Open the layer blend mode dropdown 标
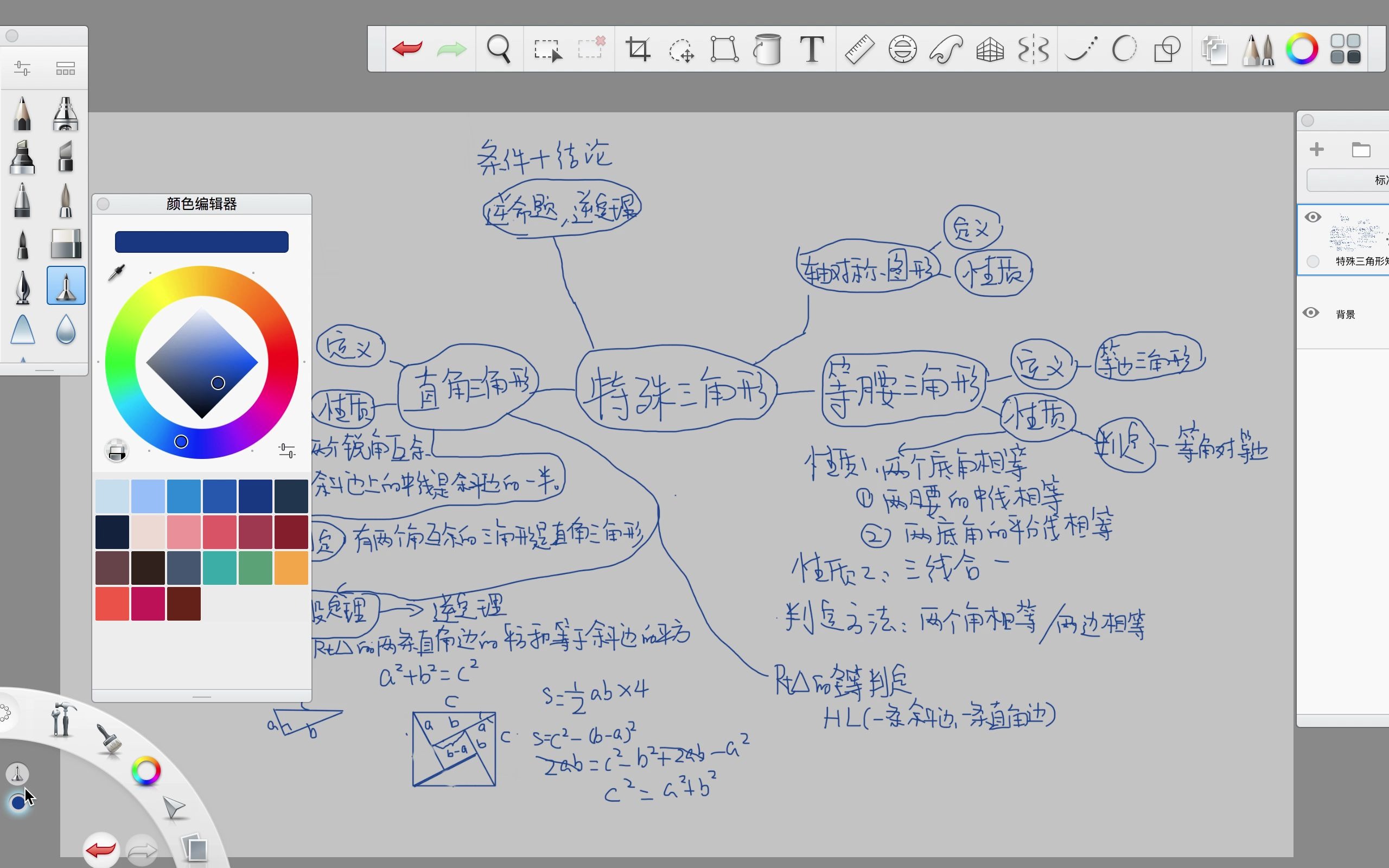This screenshot has width=1389, height=868. (x=1348, y=180)
